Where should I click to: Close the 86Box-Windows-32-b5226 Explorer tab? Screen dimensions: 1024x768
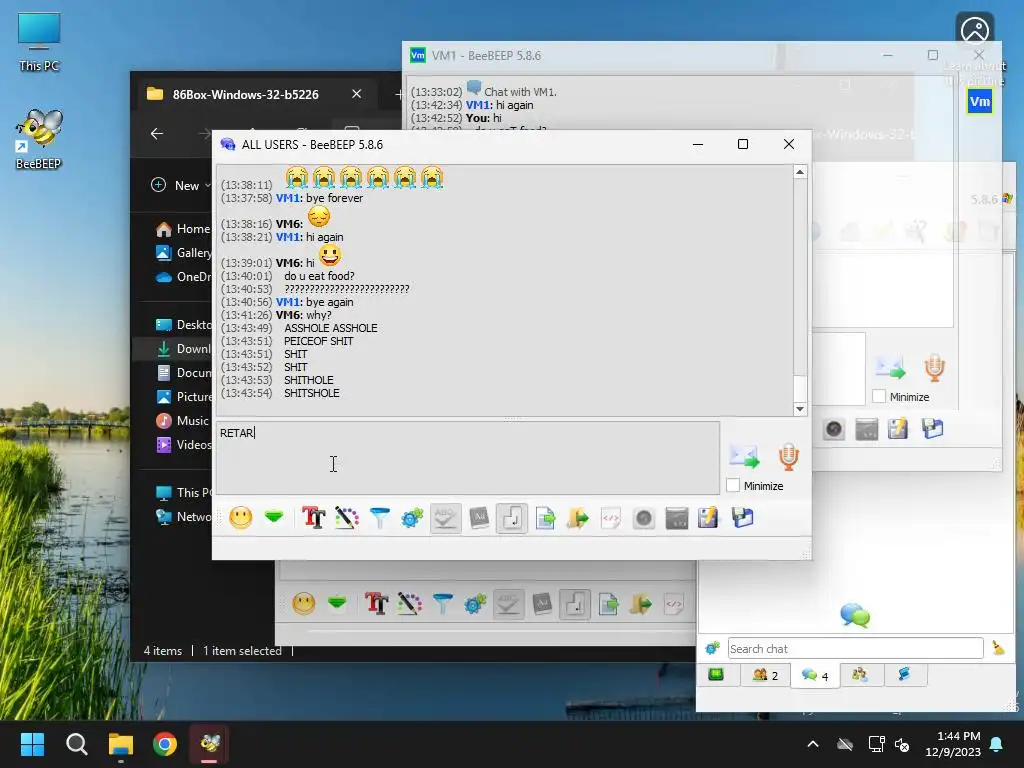pos(357,94)
